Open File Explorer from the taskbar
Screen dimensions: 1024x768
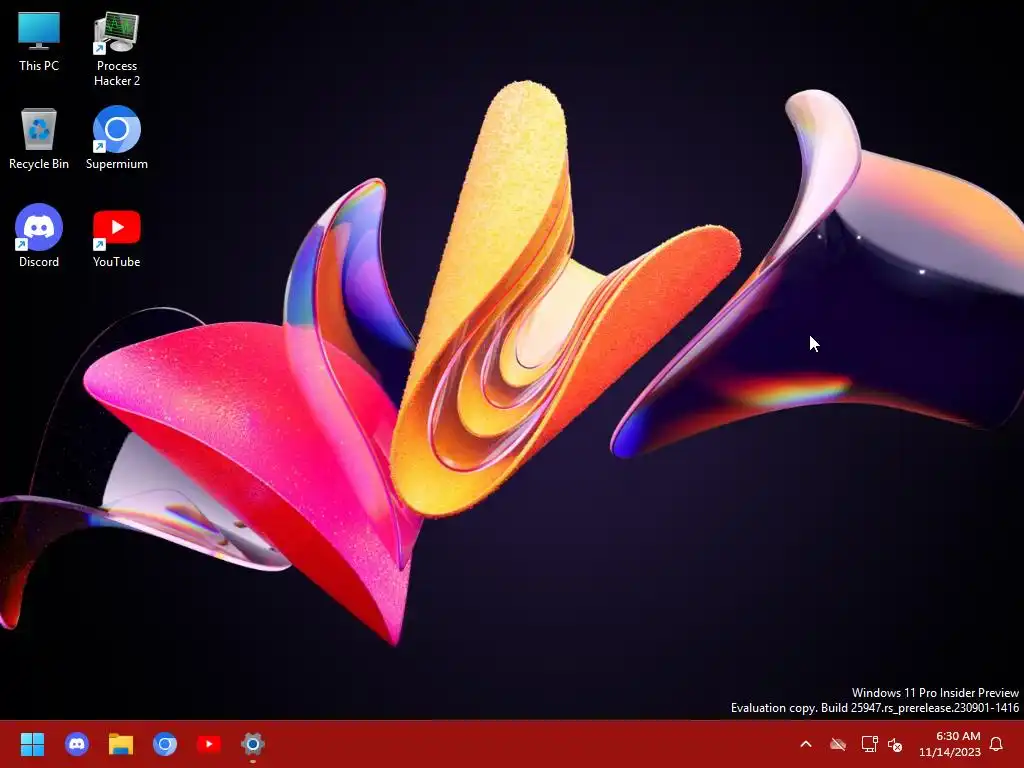pos(121,744)
